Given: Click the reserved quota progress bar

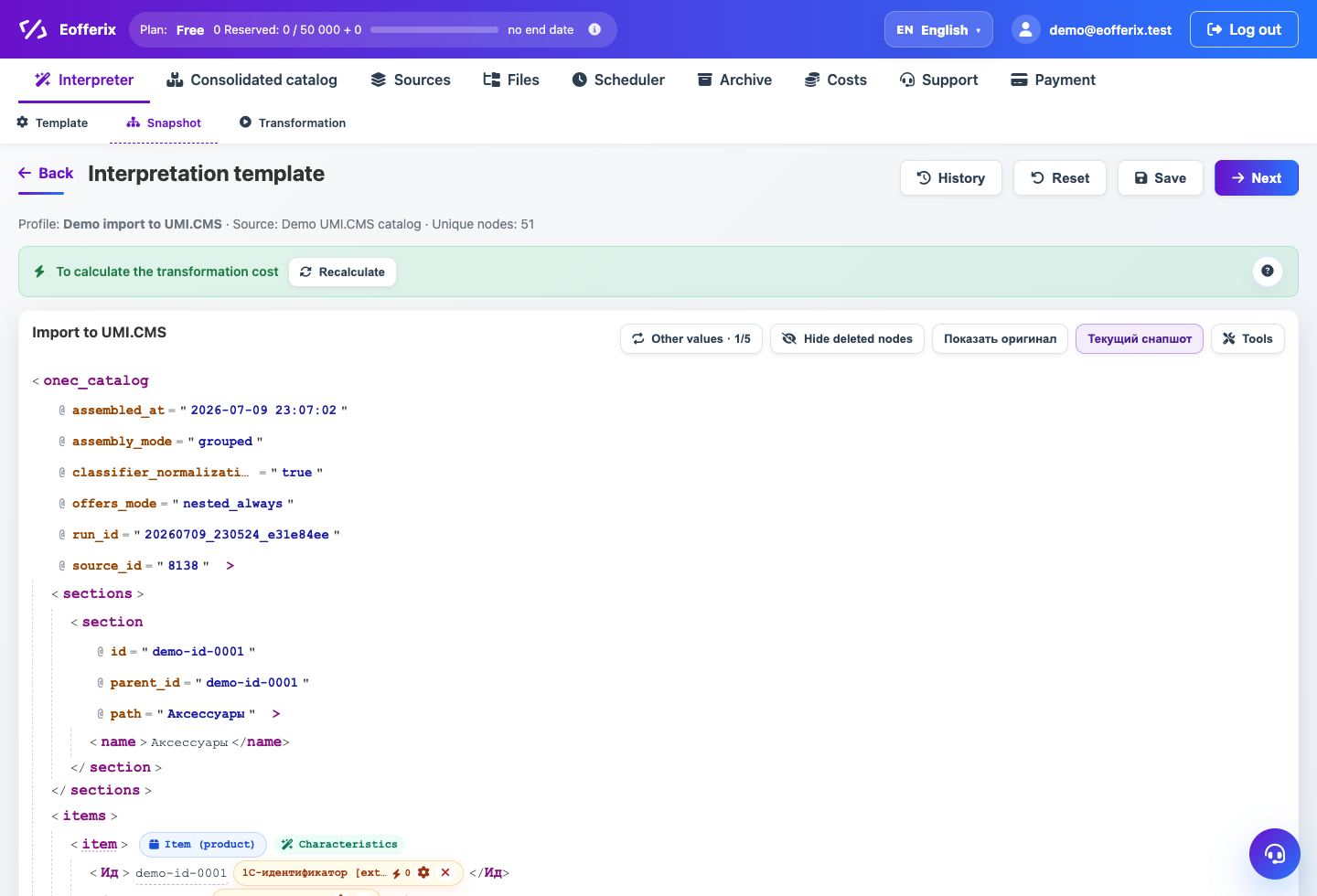Looking at the screenshot, I should (434, 30).
